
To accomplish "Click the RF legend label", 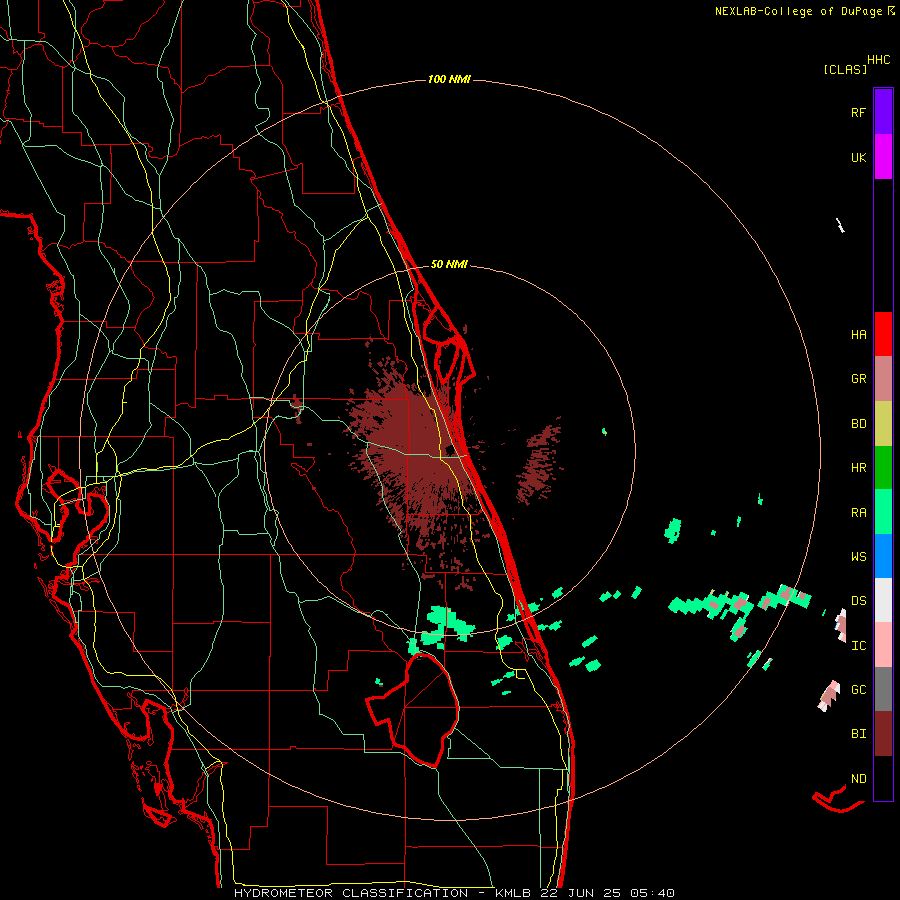I will (x=858, y=112).
